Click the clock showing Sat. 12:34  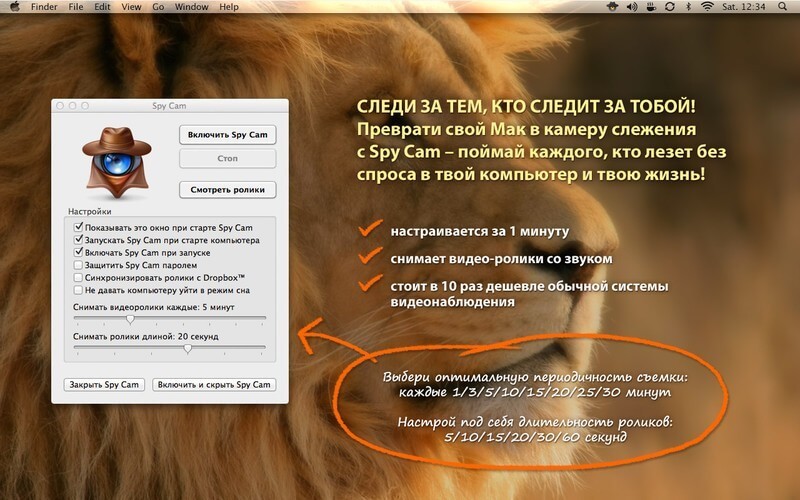(x=744, y=7)
